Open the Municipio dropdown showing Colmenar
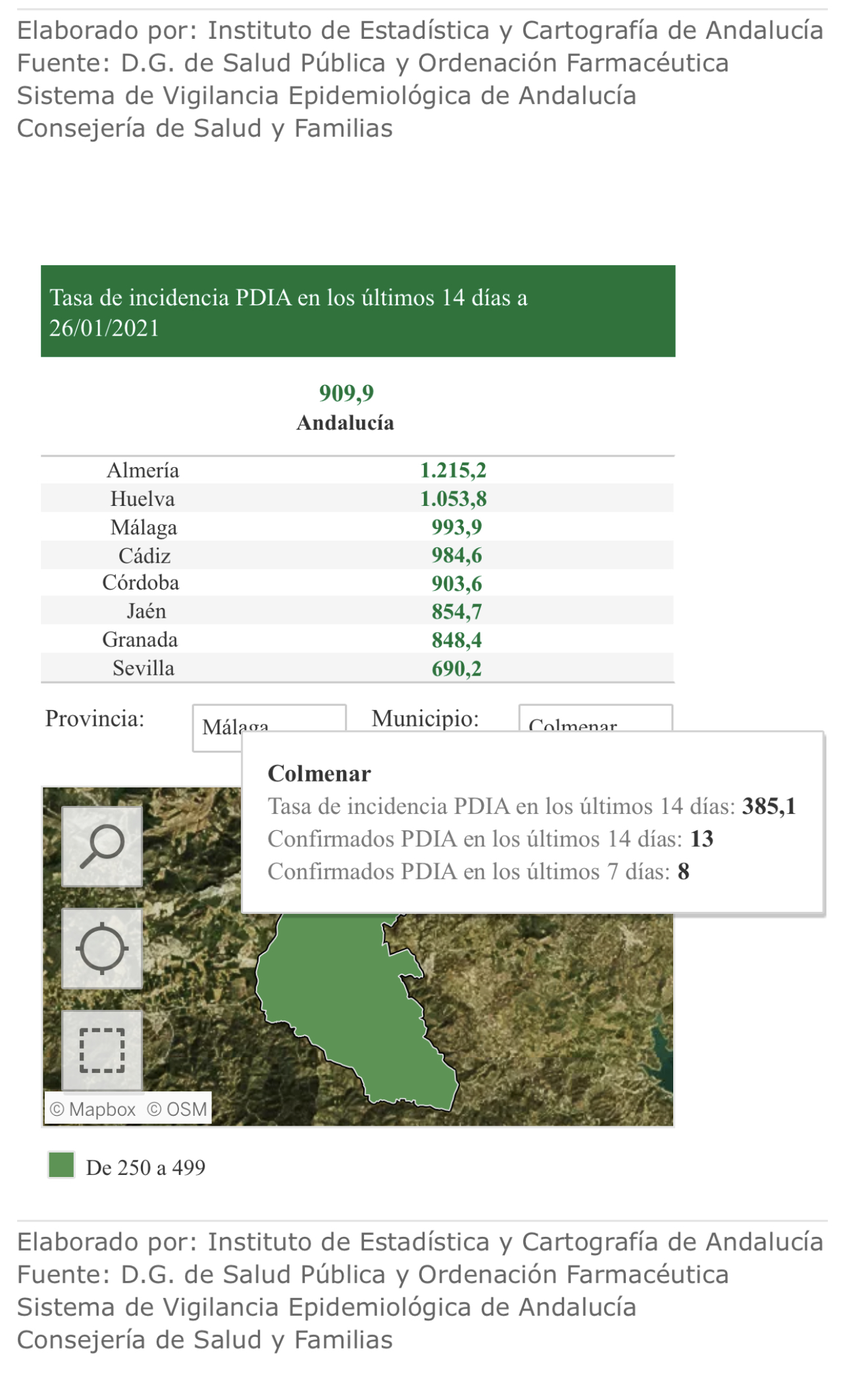845x1400 pixels. 595,718
